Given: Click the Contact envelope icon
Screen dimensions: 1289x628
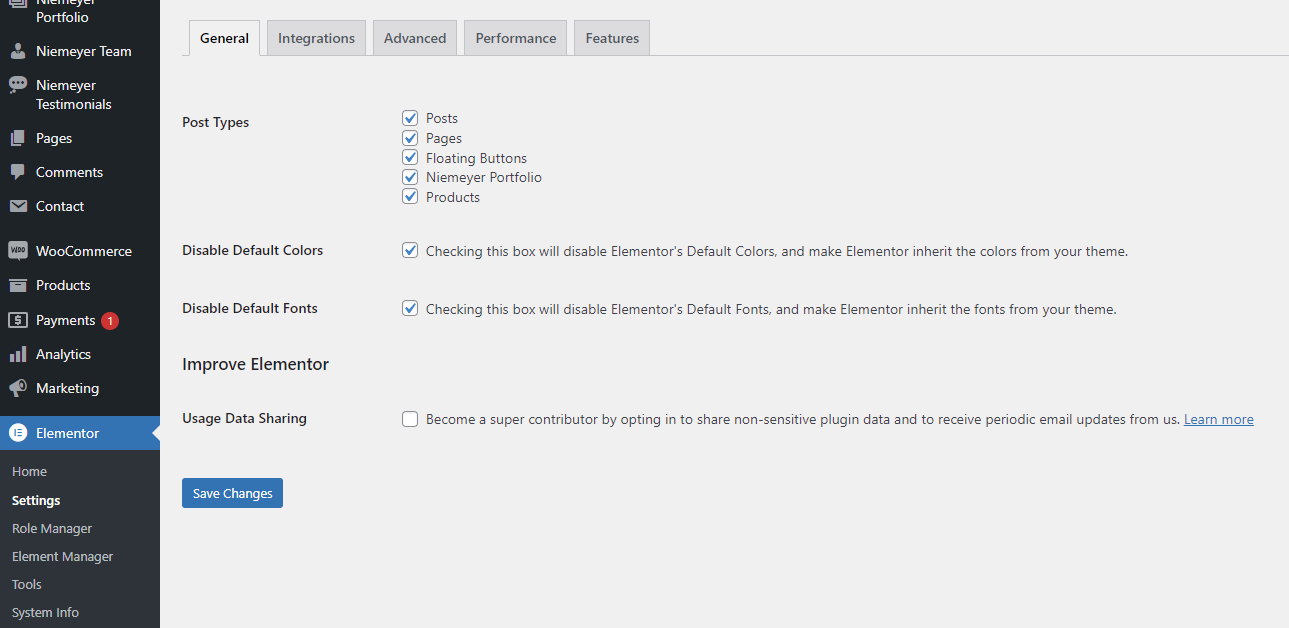Looking at the screenshot, I should (x=18, y=206).
